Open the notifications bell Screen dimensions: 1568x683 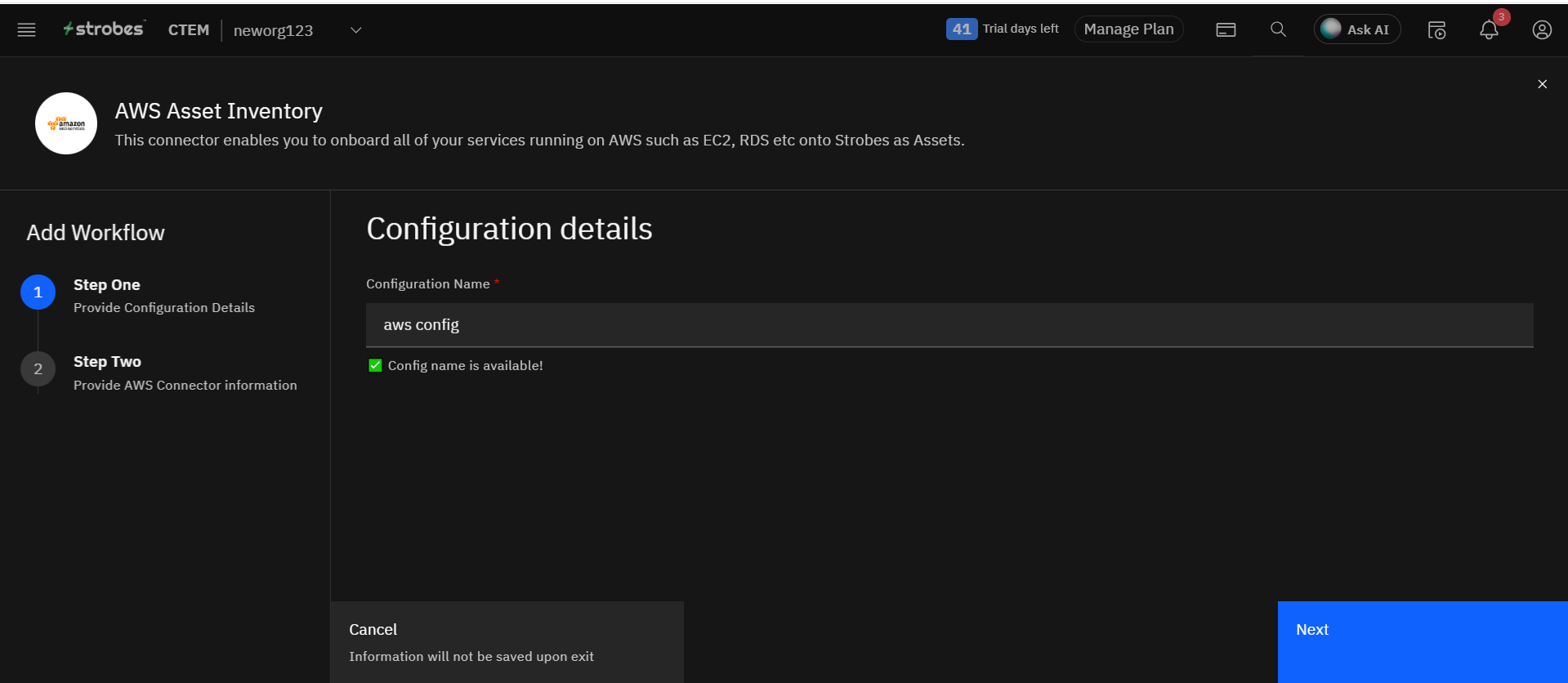point(1489,30)
